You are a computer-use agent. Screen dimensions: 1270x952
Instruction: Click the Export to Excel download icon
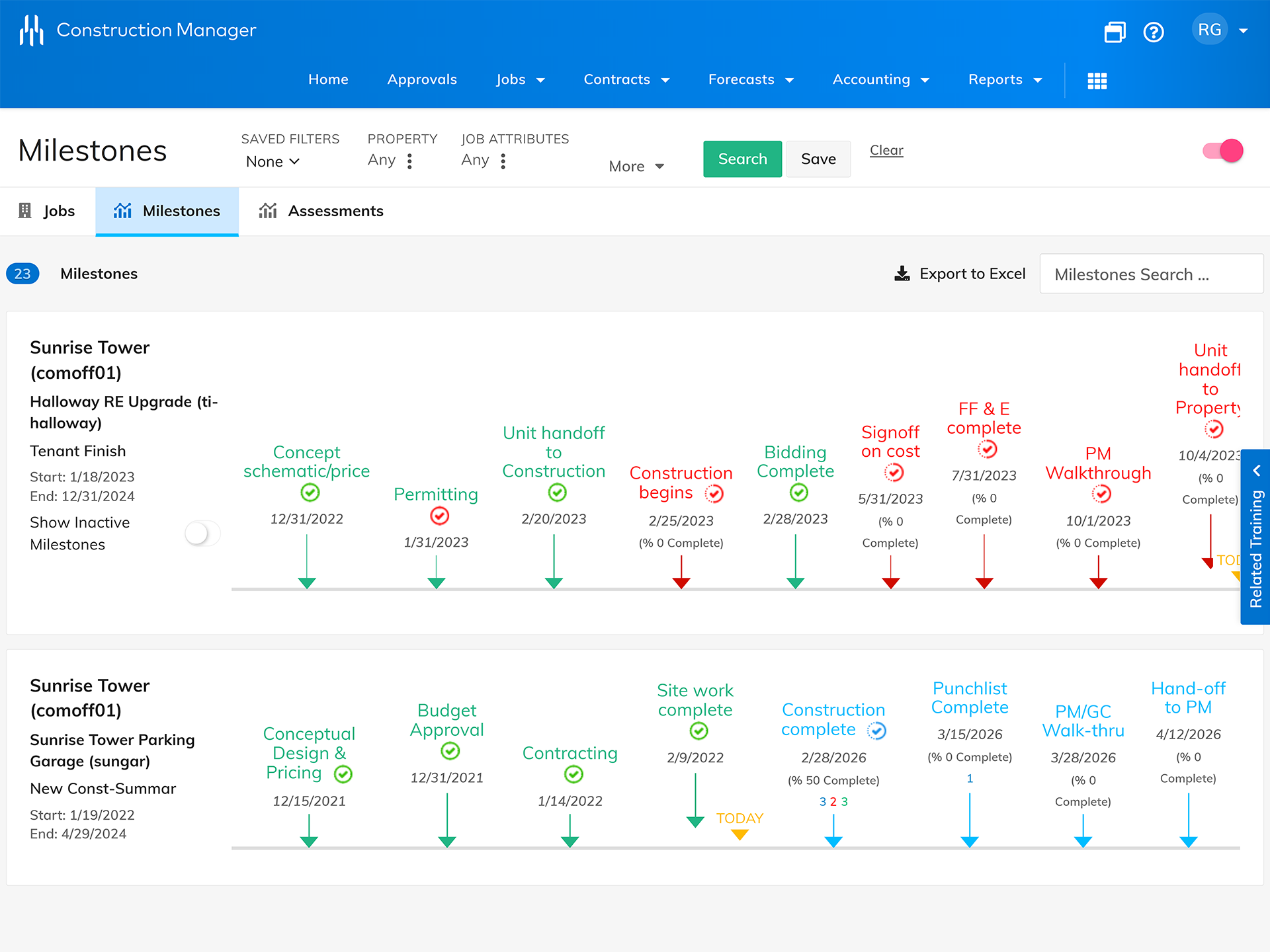(902, 274)
